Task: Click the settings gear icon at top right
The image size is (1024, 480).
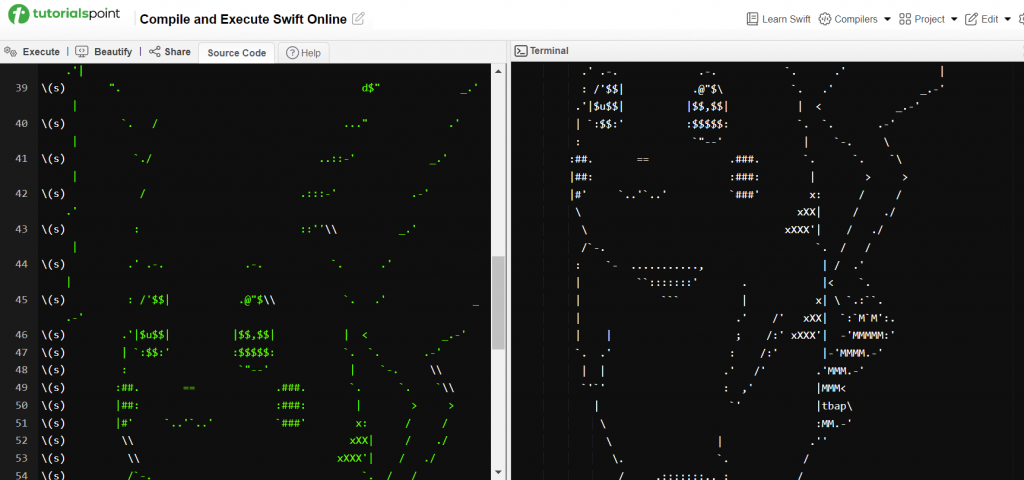Action: coord(1020,19)
